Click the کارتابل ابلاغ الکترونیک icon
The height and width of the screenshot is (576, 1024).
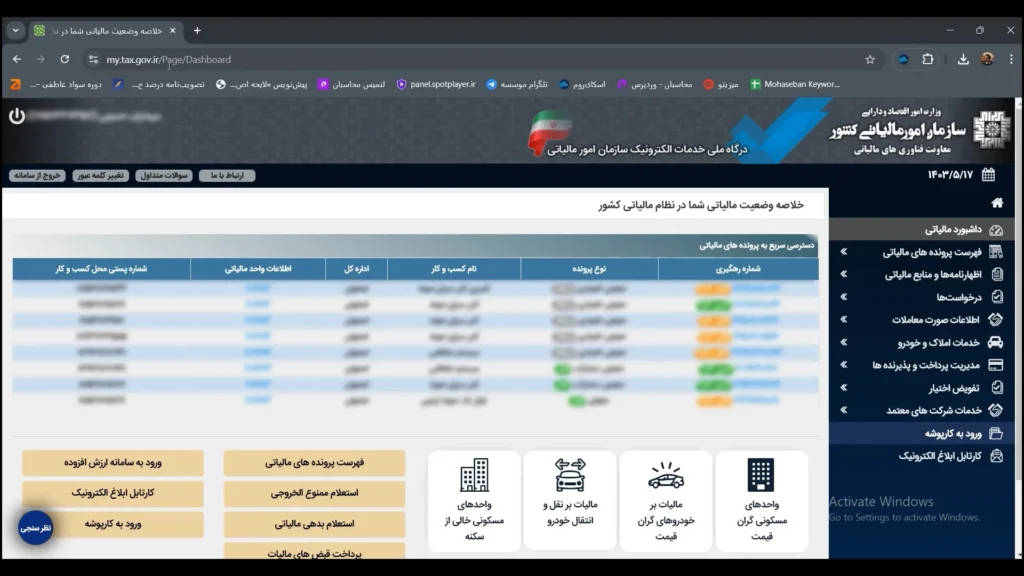[x=997, y=456]
